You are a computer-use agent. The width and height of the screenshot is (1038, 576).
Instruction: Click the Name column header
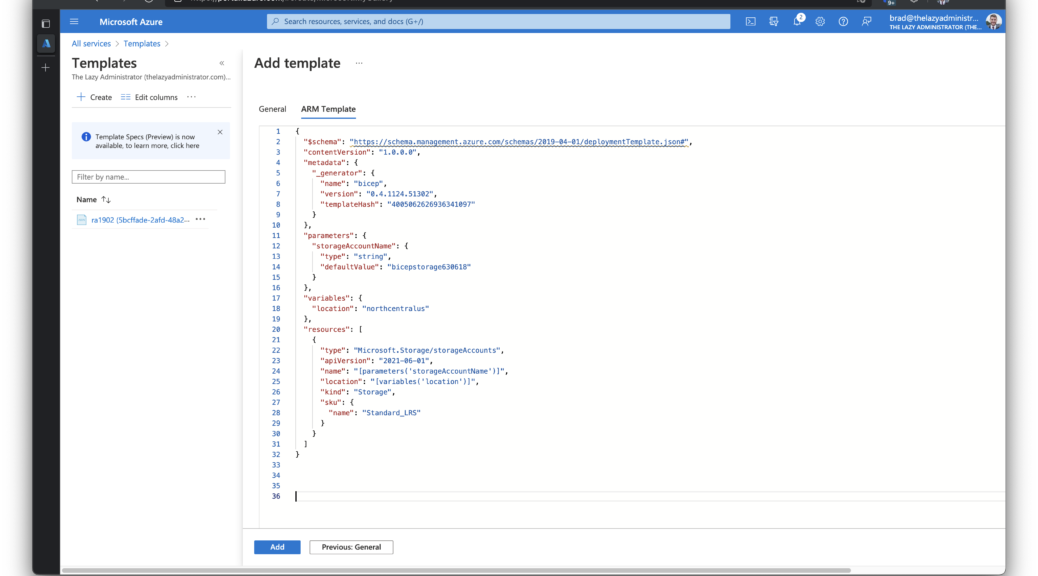pyautogui.click(x=87, y=199)
